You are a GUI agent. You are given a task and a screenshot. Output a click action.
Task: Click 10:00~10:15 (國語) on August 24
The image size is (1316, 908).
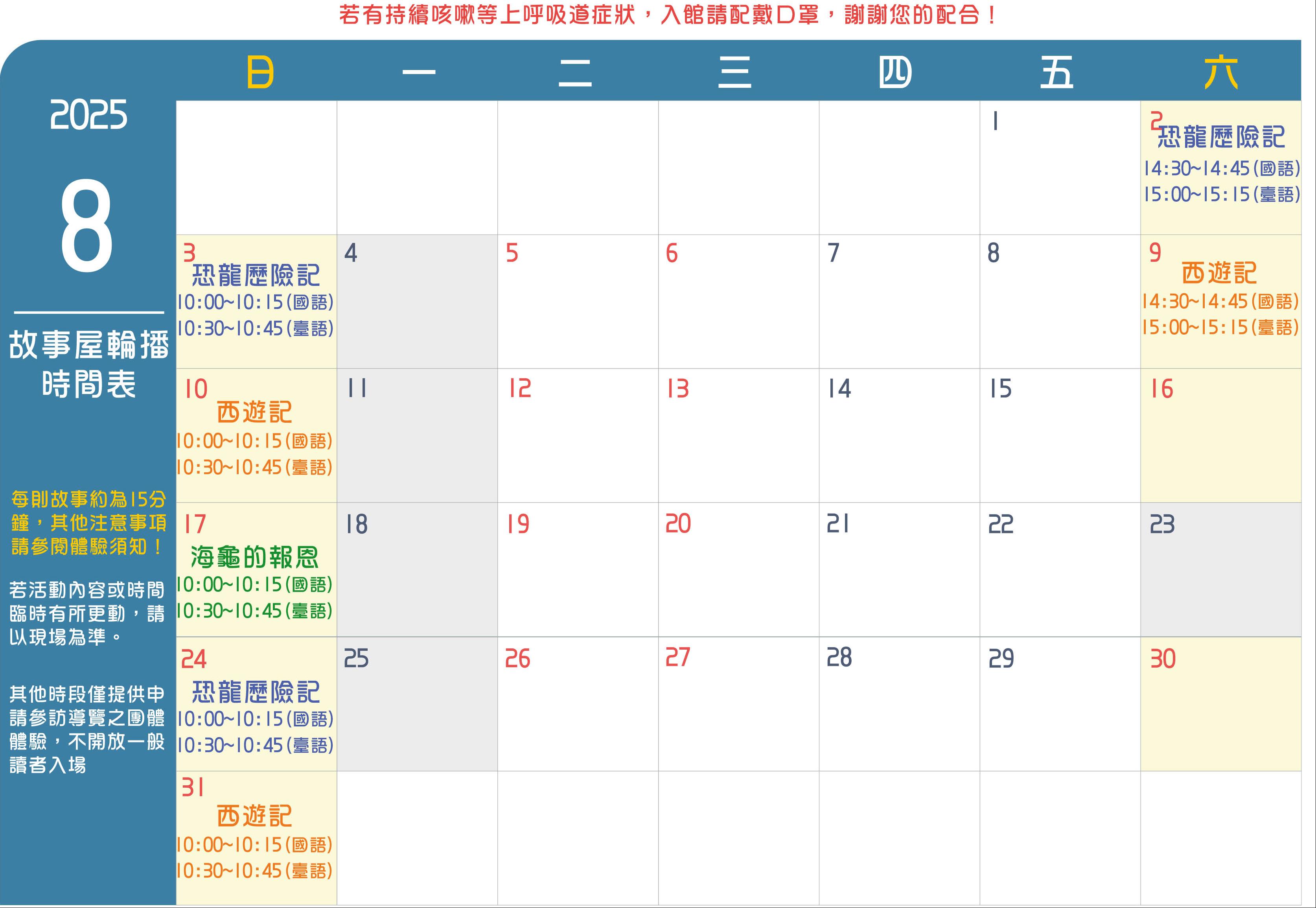tap(255, 719)
